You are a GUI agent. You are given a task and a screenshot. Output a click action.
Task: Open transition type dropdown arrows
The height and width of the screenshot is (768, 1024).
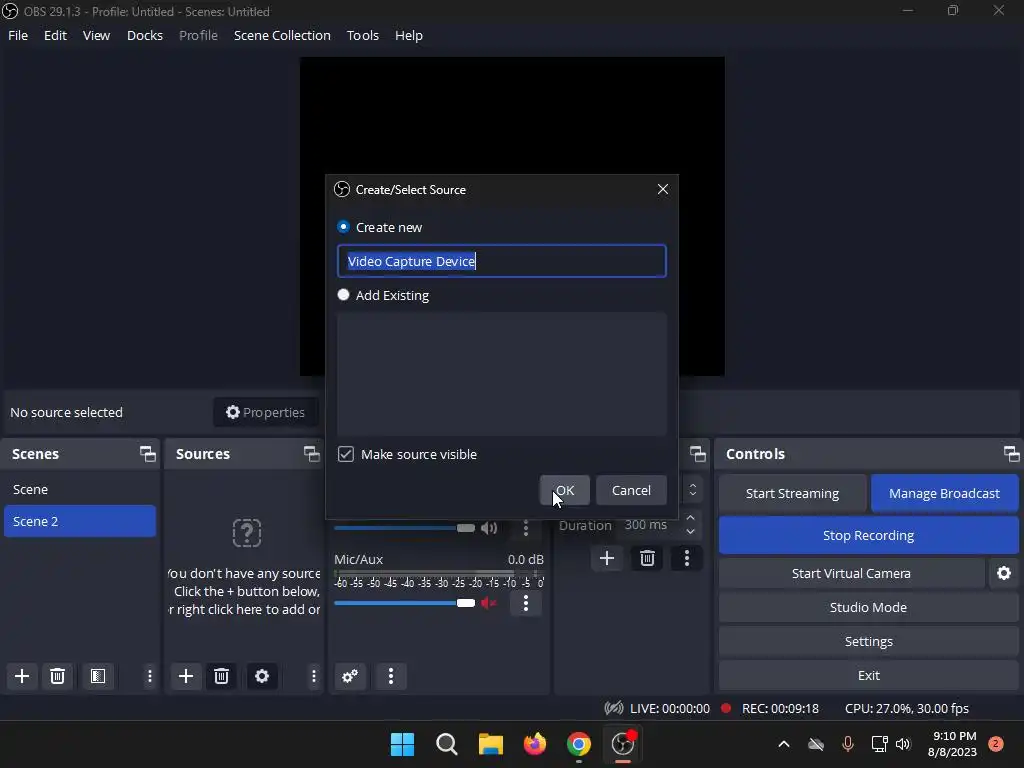point(693,489)
